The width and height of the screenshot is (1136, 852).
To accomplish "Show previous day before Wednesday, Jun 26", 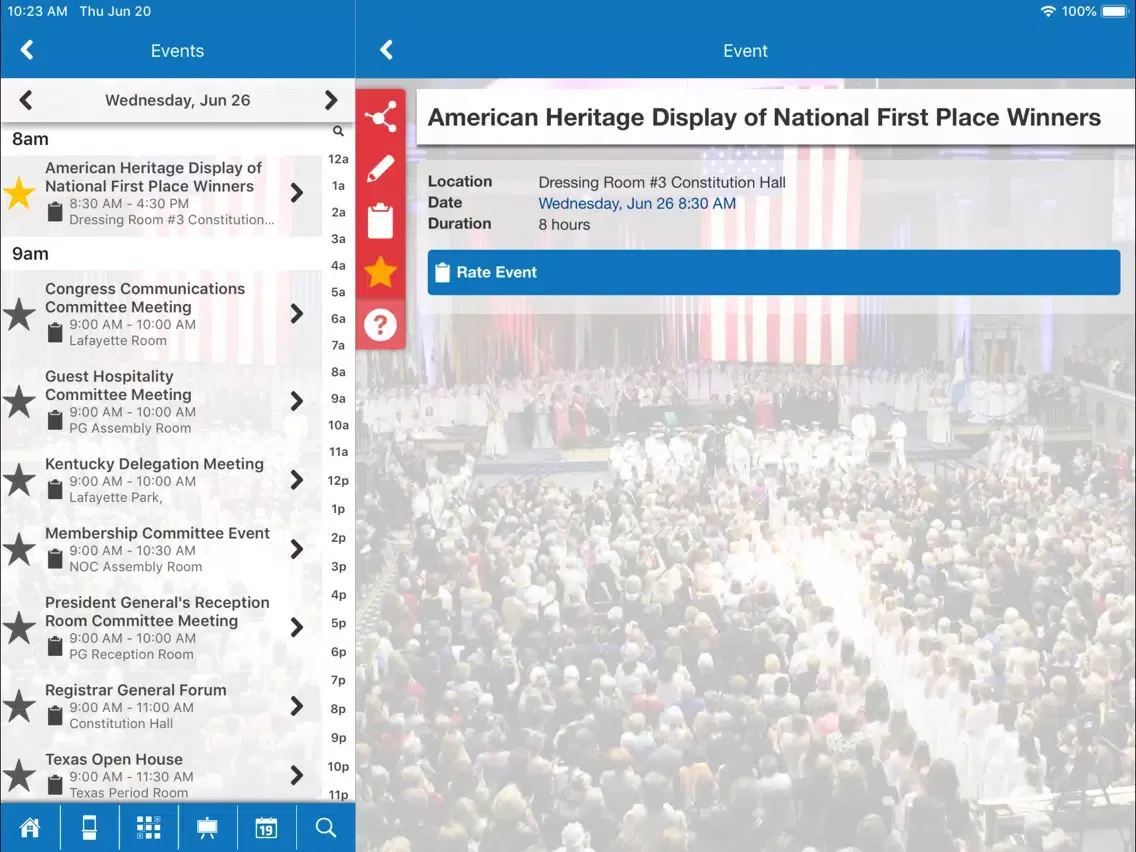I will pyautogui.click(x=25, y=100).
